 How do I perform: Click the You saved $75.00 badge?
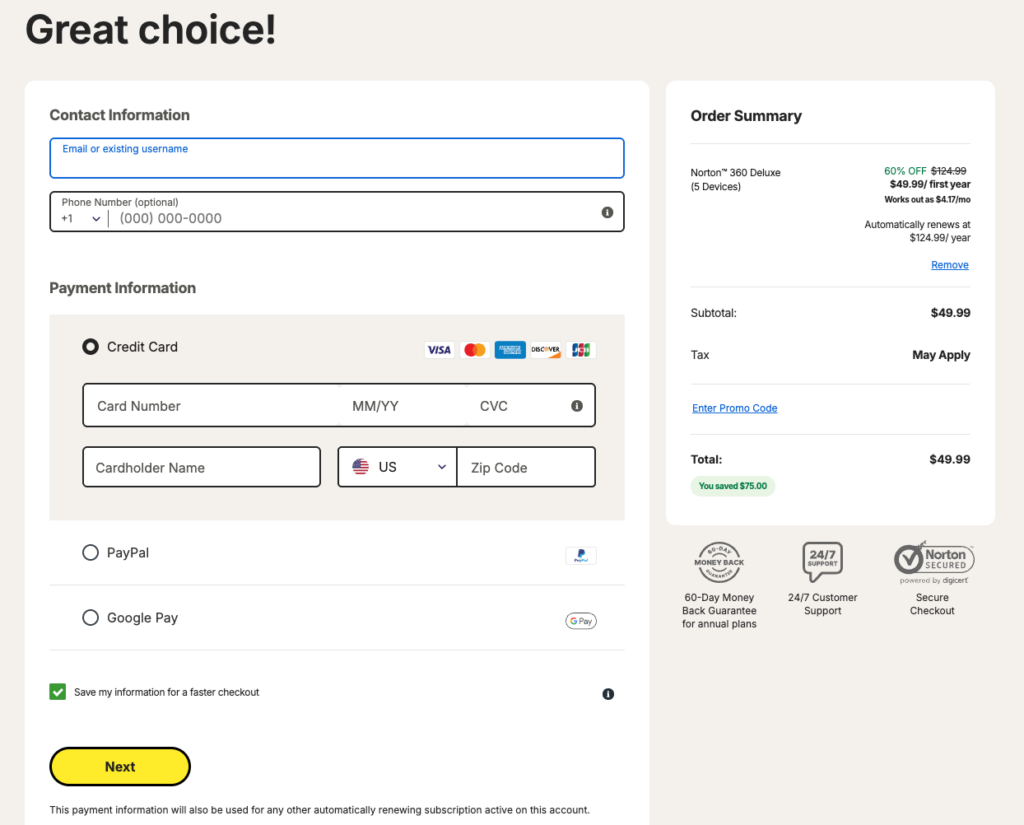[733, 486]
